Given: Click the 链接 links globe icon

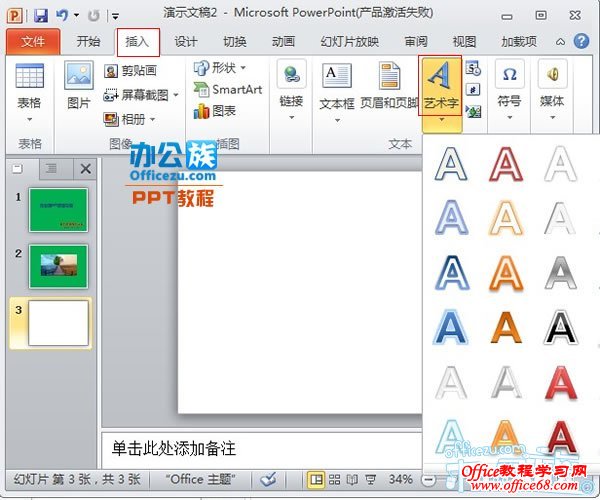Looking at the screenshot, I should (292, 74).
